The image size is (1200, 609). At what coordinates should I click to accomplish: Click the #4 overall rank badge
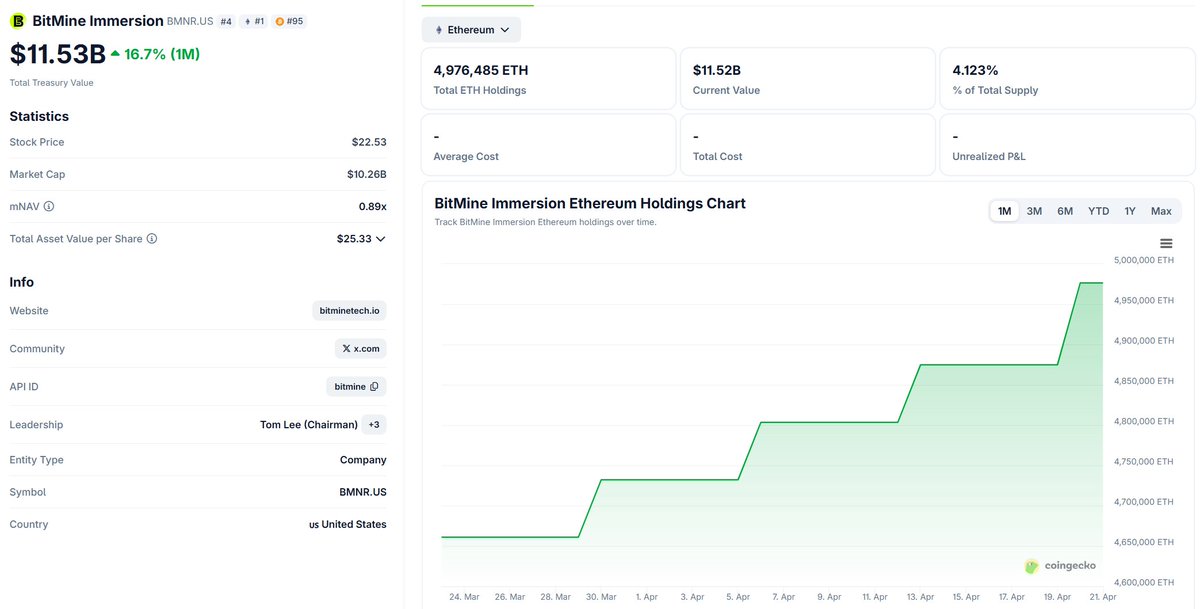point(226,21)
